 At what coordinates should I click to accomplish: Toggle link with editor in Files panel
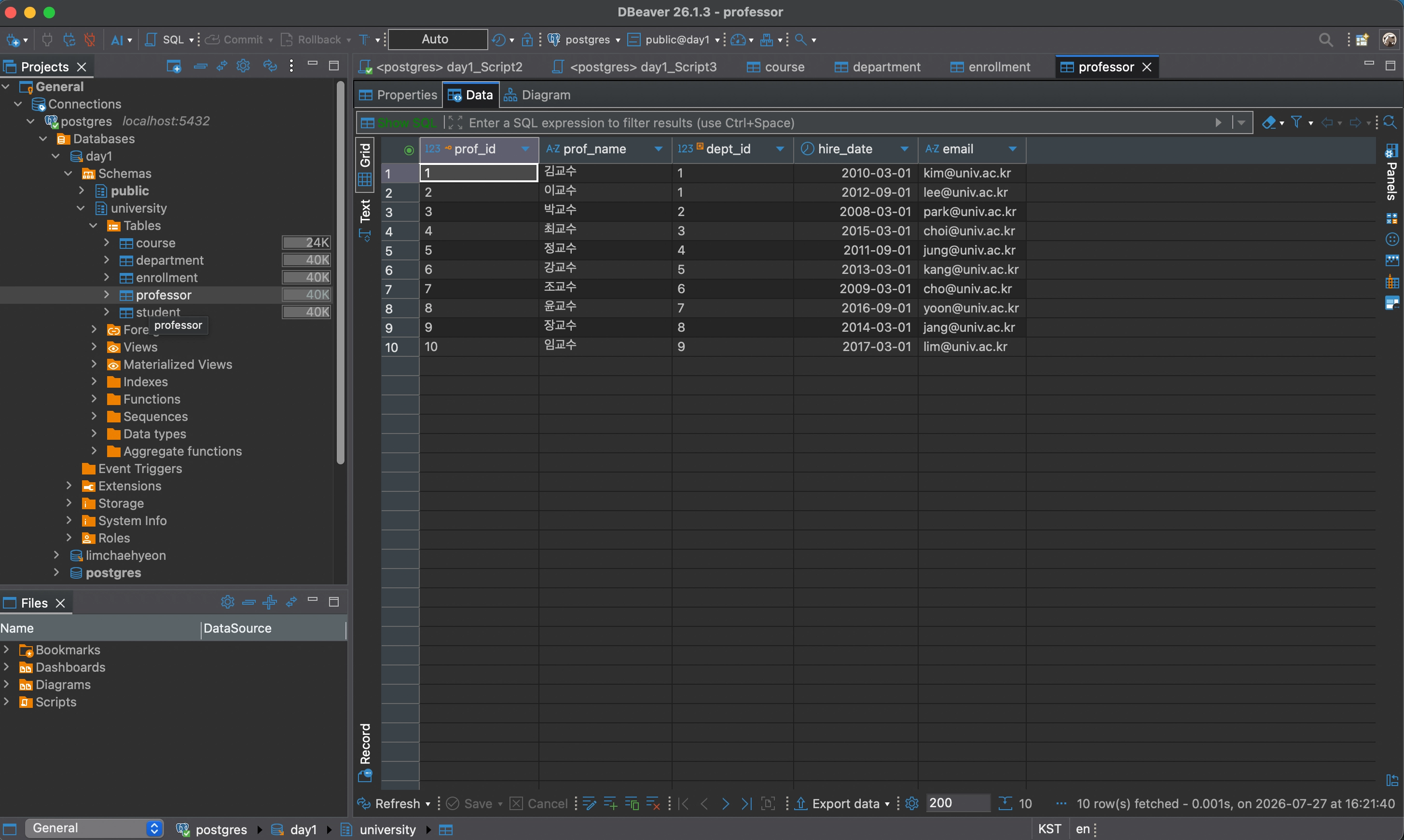point(292,602)
